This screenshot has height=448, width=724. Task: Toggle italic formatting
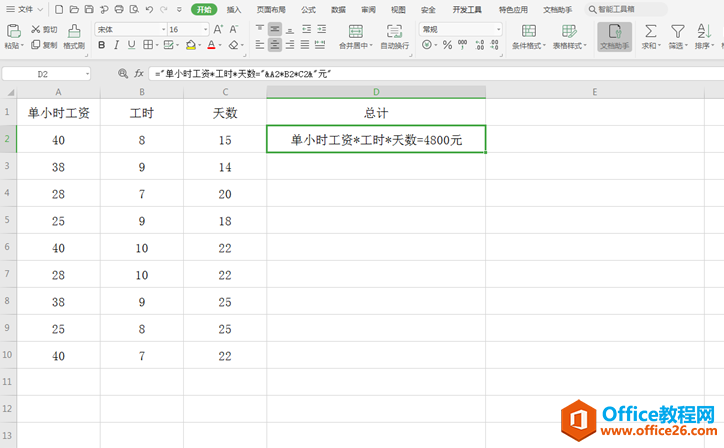116,45
